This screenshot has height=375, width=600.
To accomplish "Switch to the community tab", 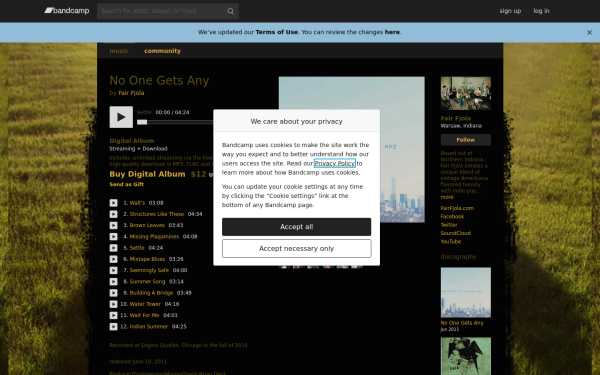I will click(162, 51).
